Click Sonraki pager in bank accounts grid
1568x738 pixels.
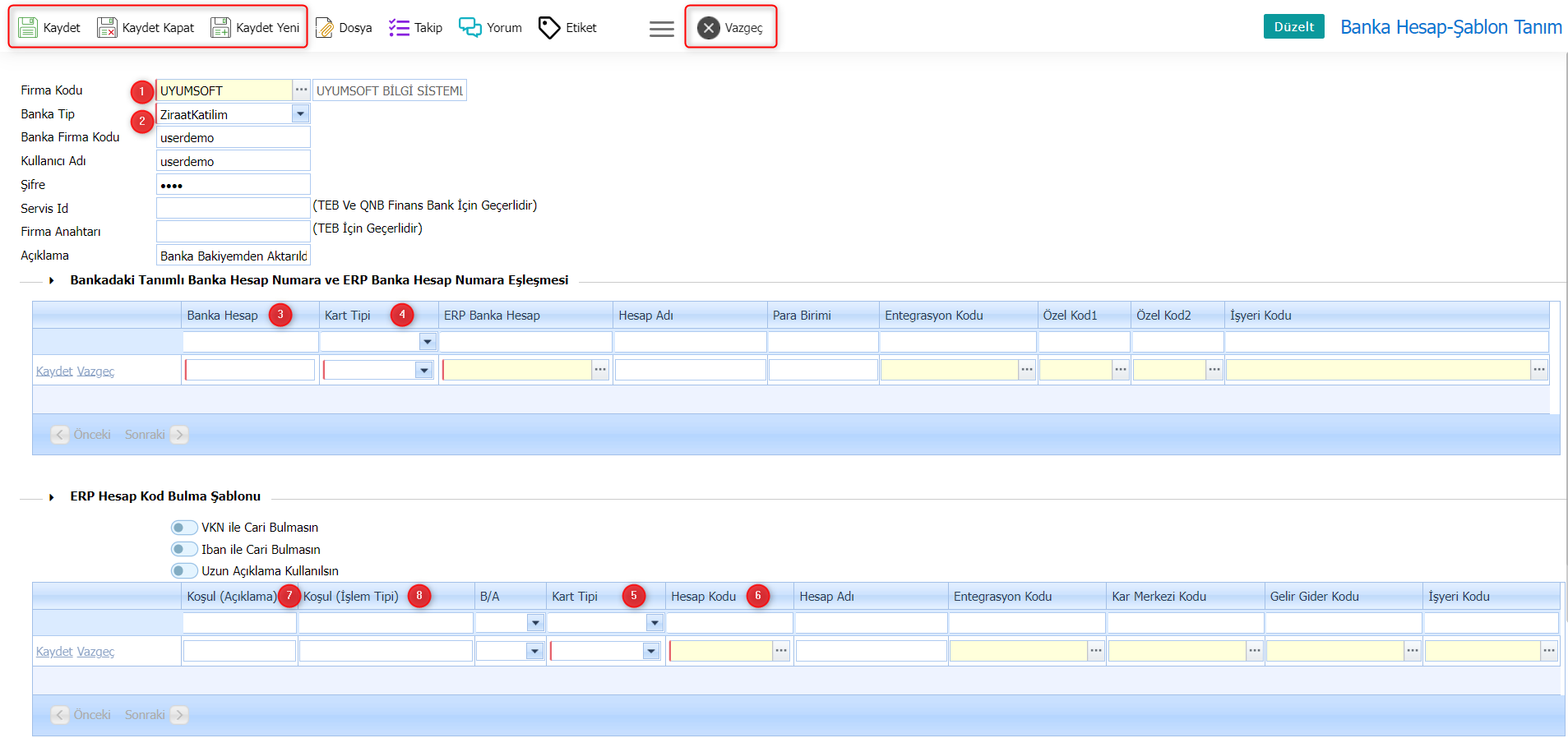click(x=156, y=435)
